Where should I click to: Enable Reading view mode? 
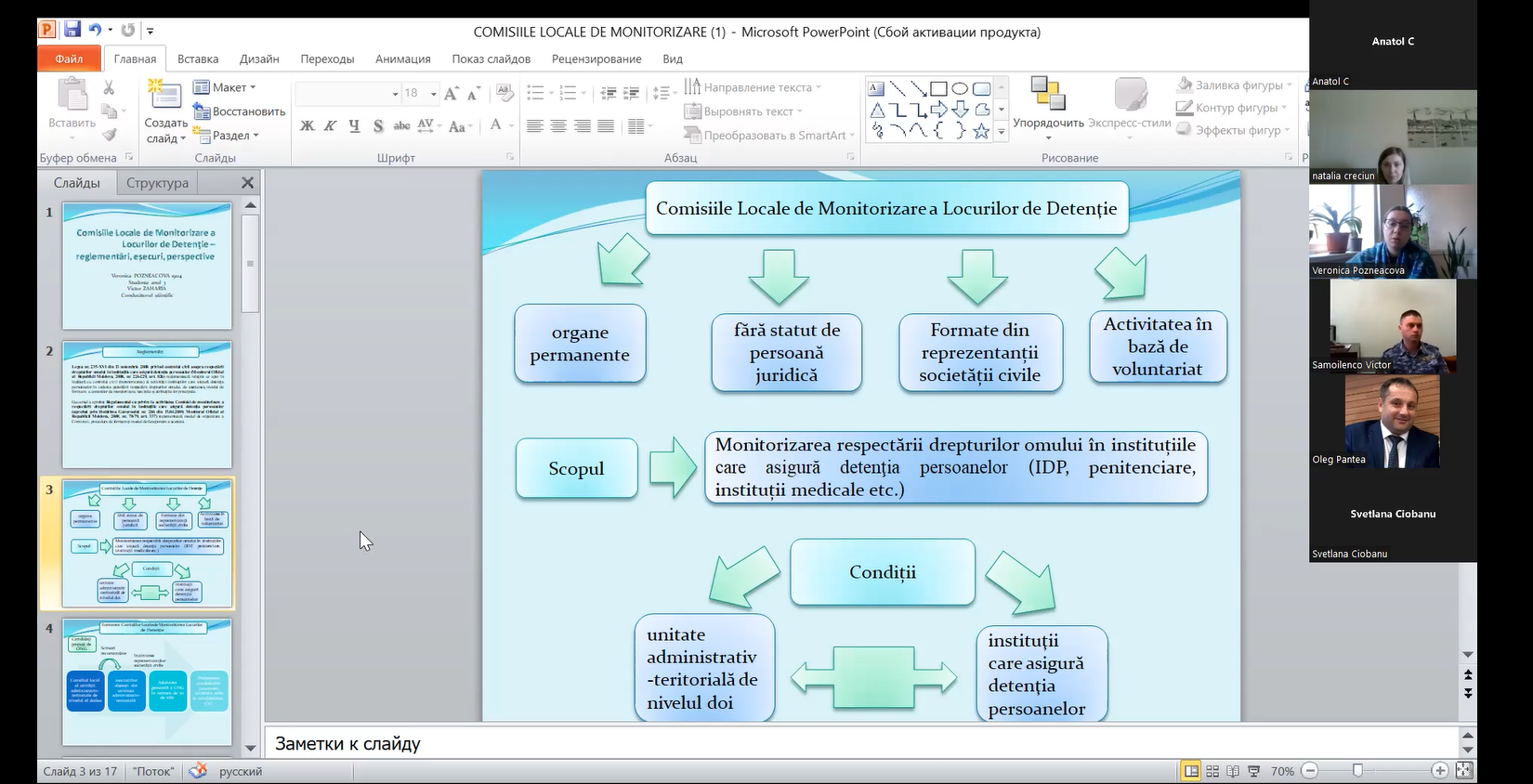point(1233,771)
